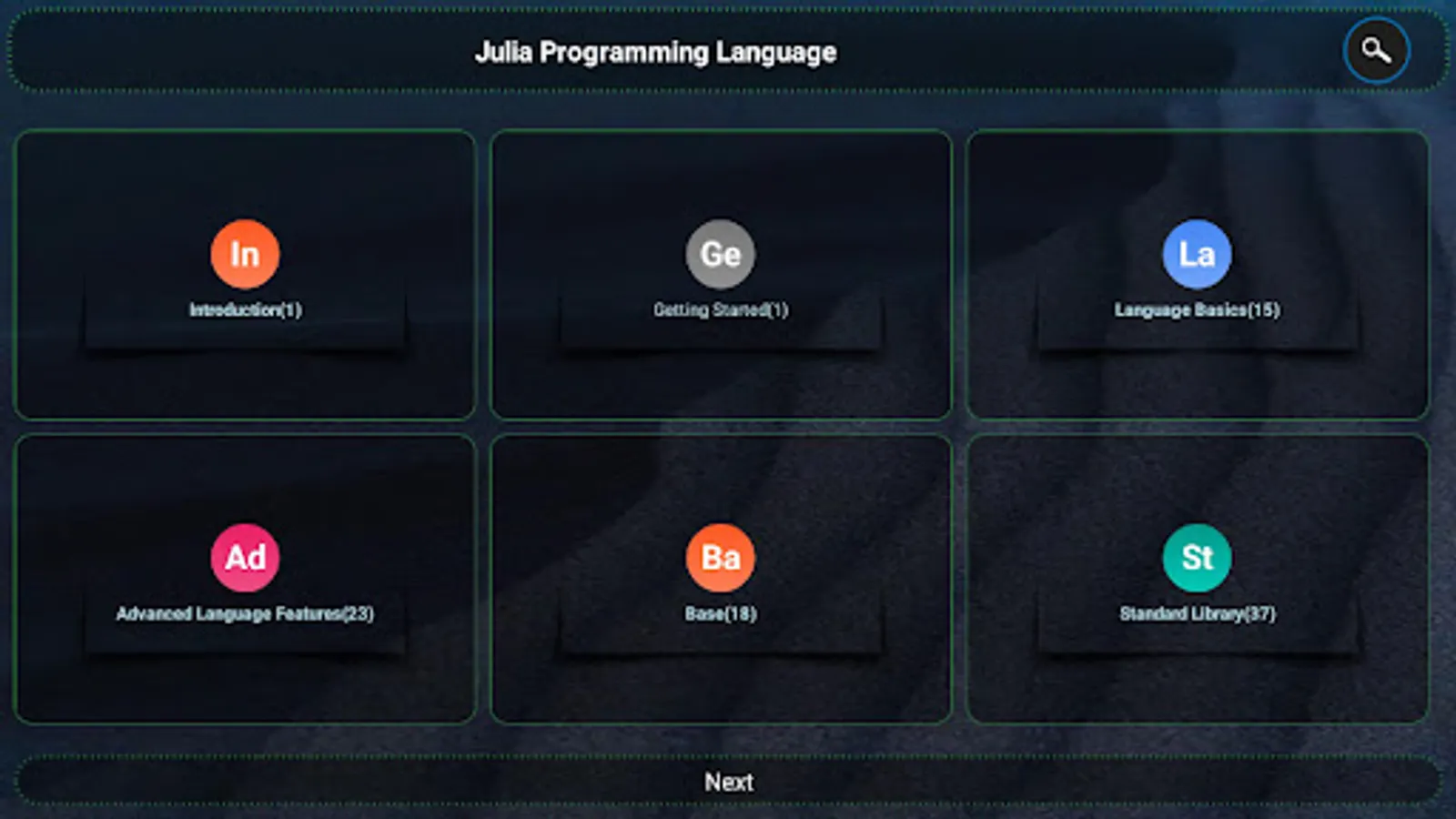
Task: Select the orange Ba element icon
Action: click(721, 558)
